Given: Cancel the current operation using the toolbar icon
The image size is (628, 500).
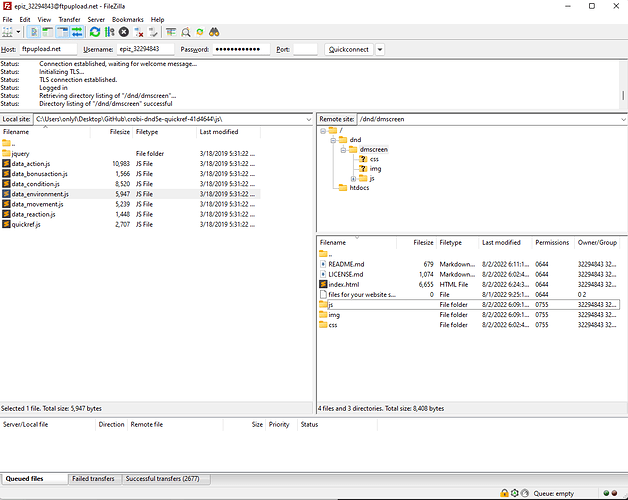Looking at the screenshot, I should [123, 32].
